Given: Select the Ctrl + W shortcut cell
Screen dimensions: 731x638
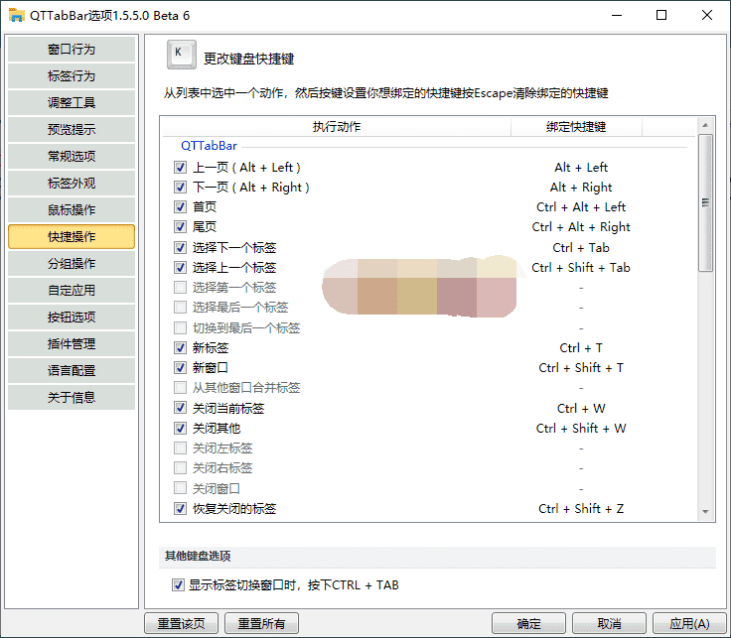Looking at the screenshot, I should pyautogui.click(x=581, y=408).
